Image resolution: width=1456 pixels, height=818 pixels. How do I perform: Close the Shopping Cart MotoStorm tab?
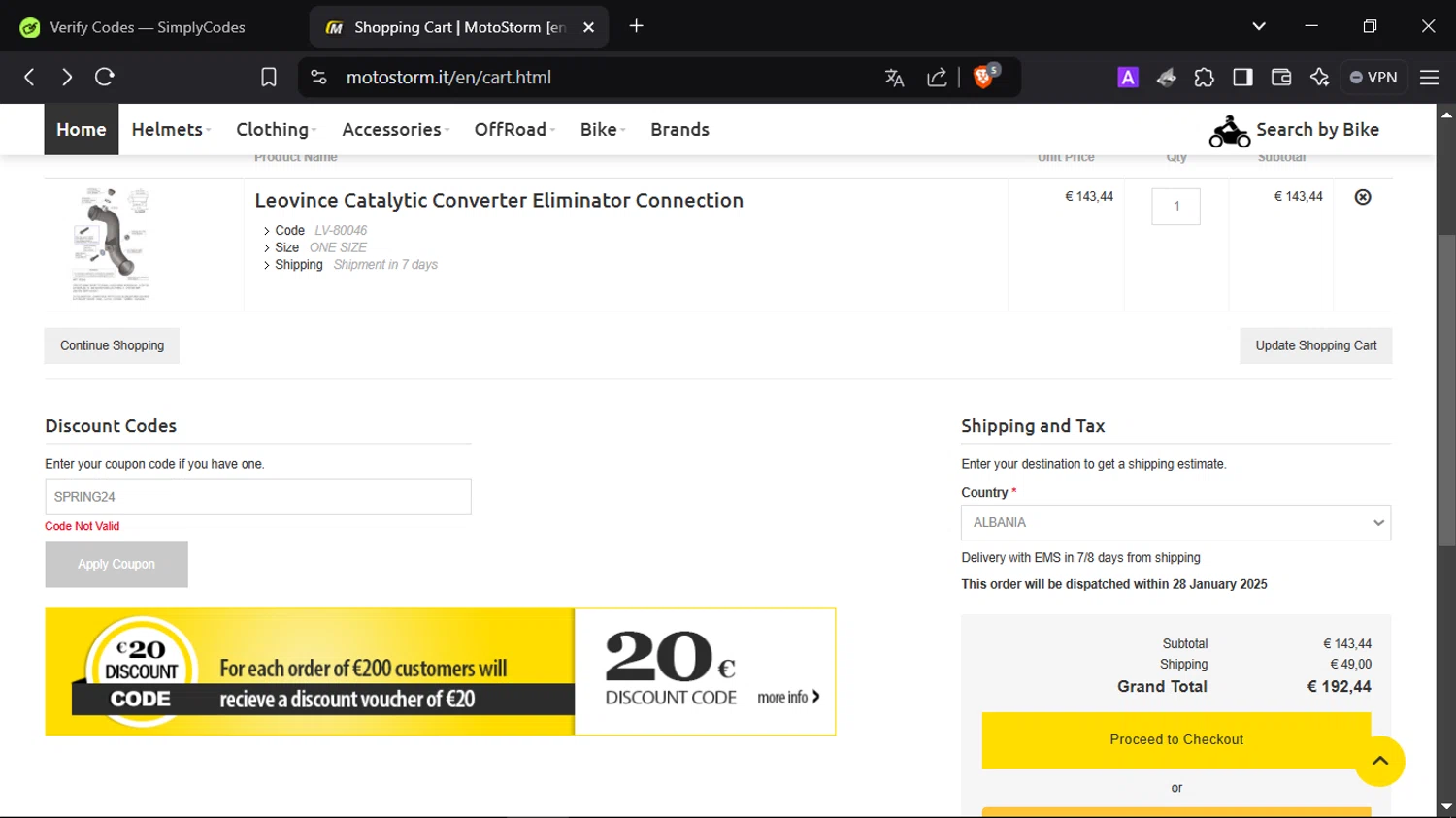[x=588, y=27]
